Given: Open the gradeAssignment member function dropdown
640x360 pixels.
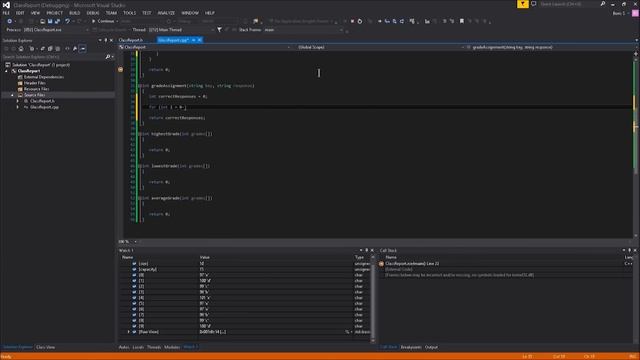Looking at the screenshot, I should [549, 47].
